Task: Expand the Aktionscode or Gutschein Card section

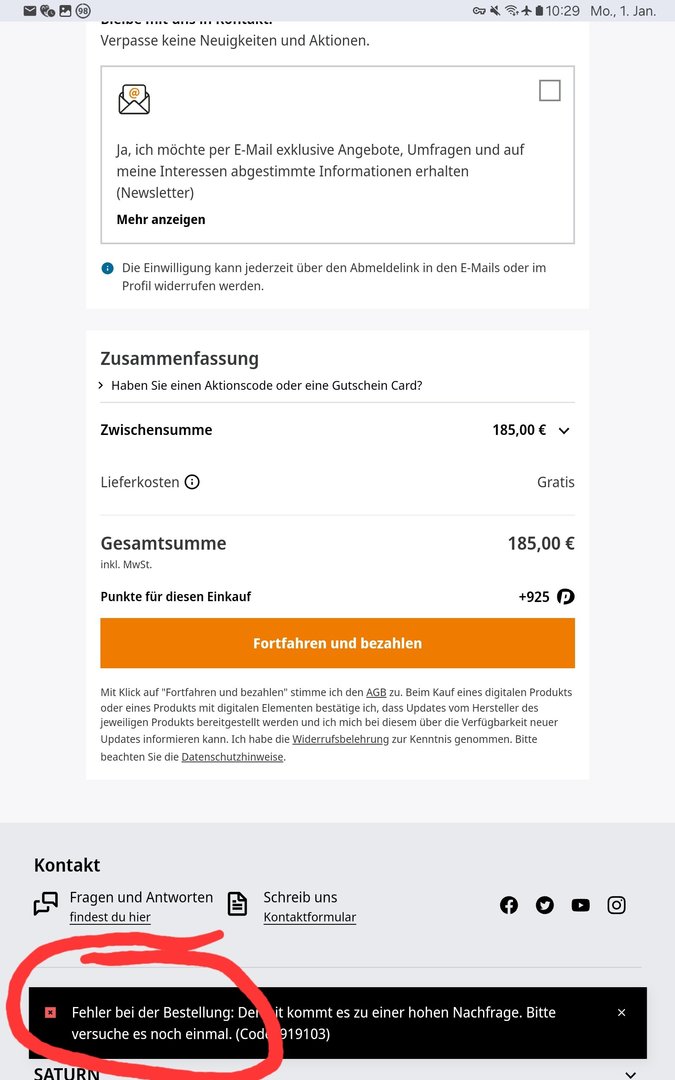Action: [261, 385]
